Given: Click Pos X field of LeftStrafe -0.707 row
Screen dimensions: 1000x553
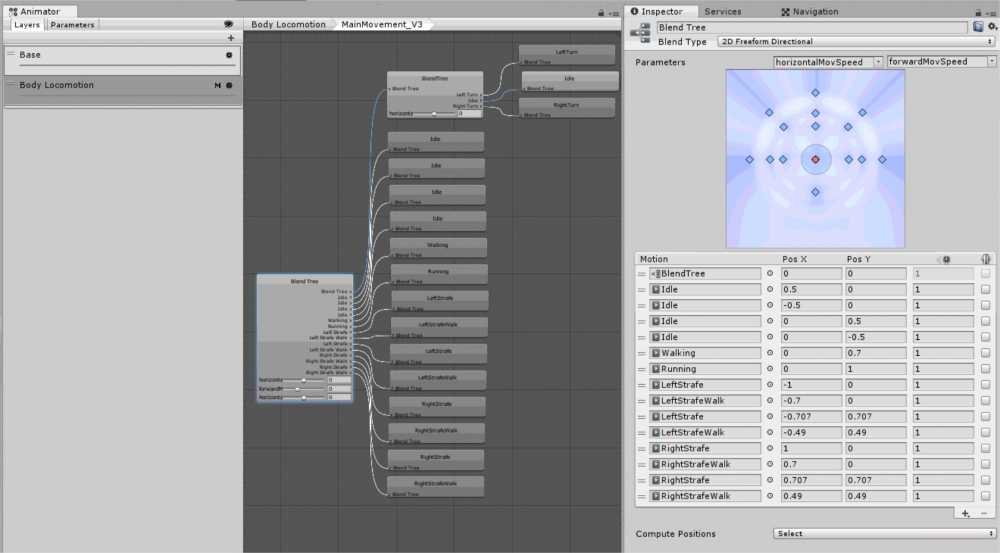Looking at the screenshot, I should tap(811, 417).
